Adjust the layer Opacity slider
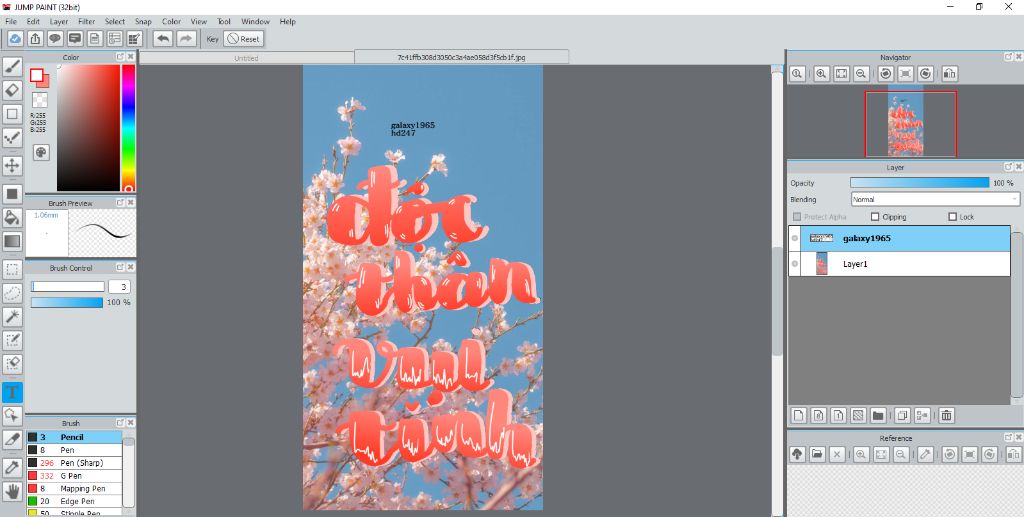The width and height of the screenshot is (1024, 517). (920, 183)
